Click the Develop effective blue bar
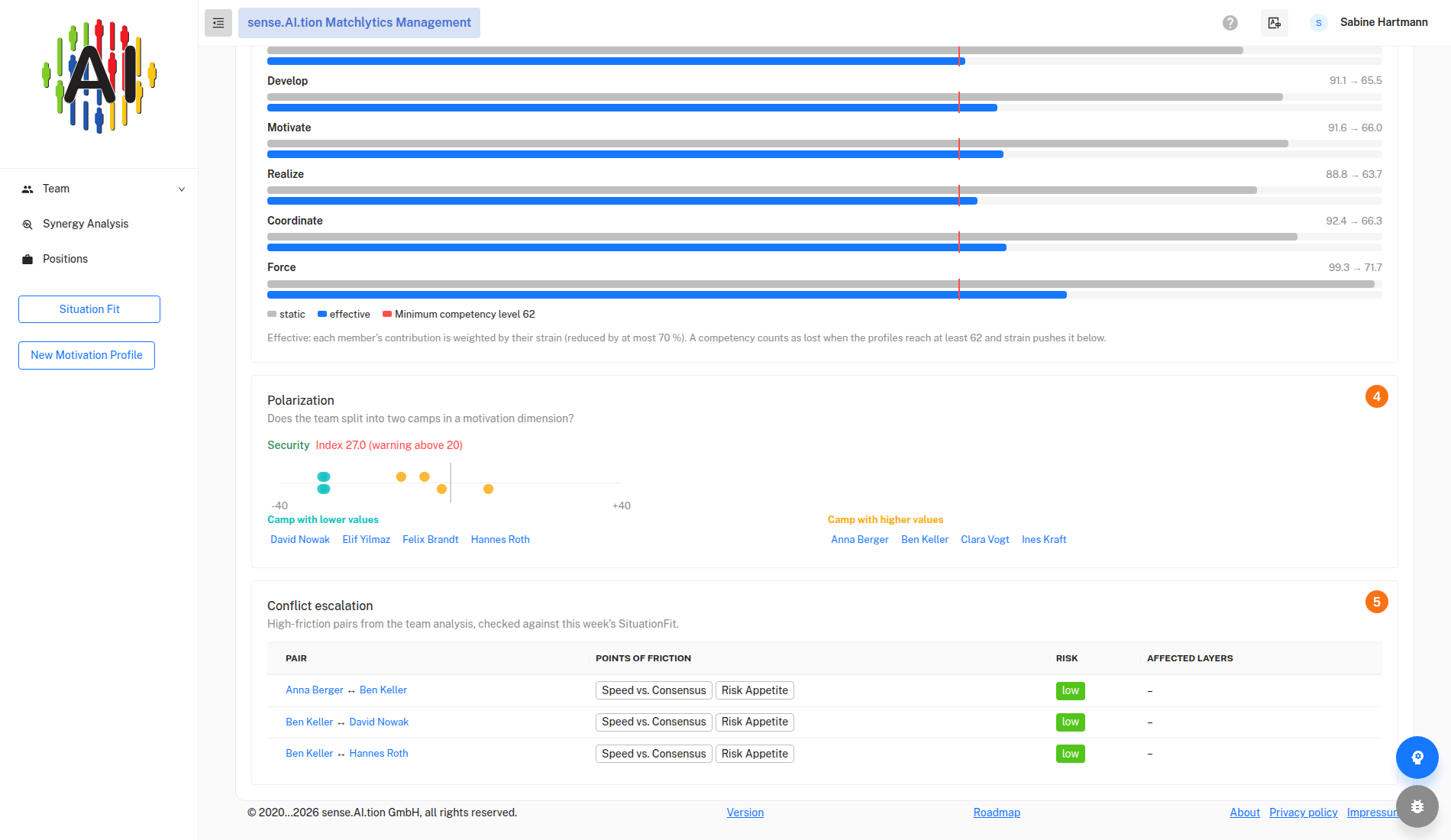The width and height of the screenshot is (1451, 840). click(632, 108)
